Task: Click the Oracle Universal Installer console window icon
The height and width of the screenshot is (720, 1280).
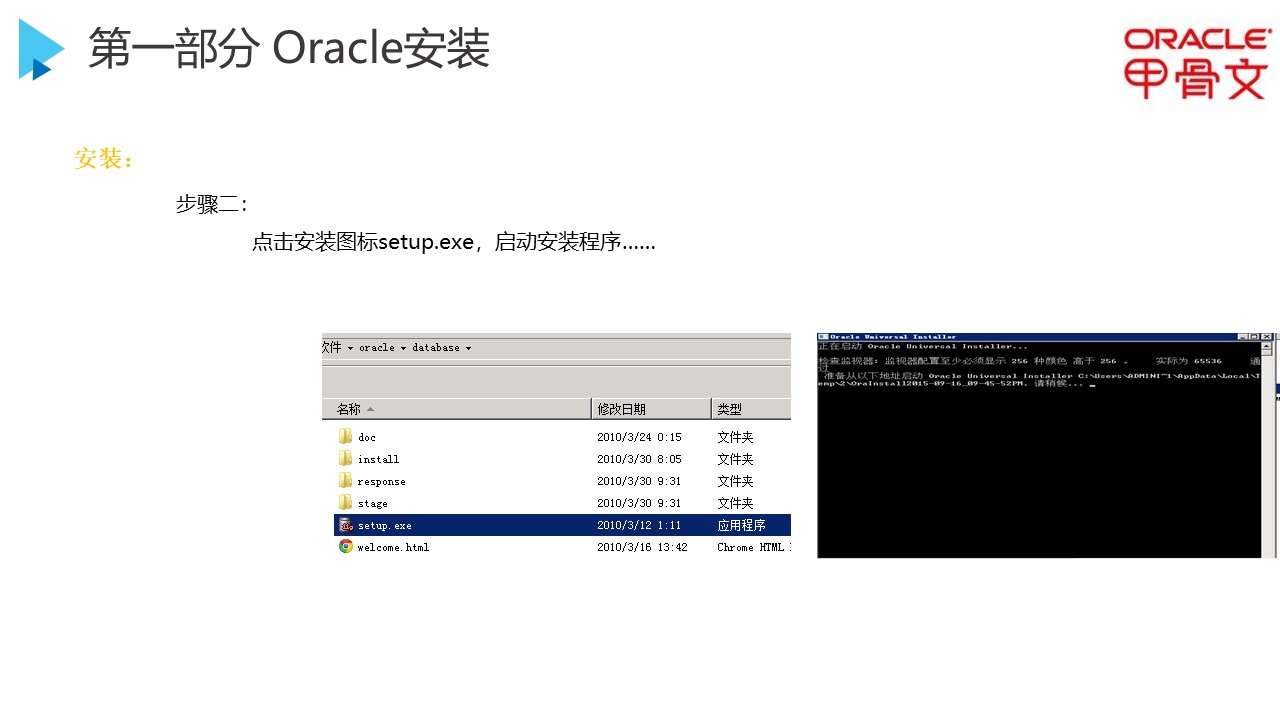Action: [823, 337]
